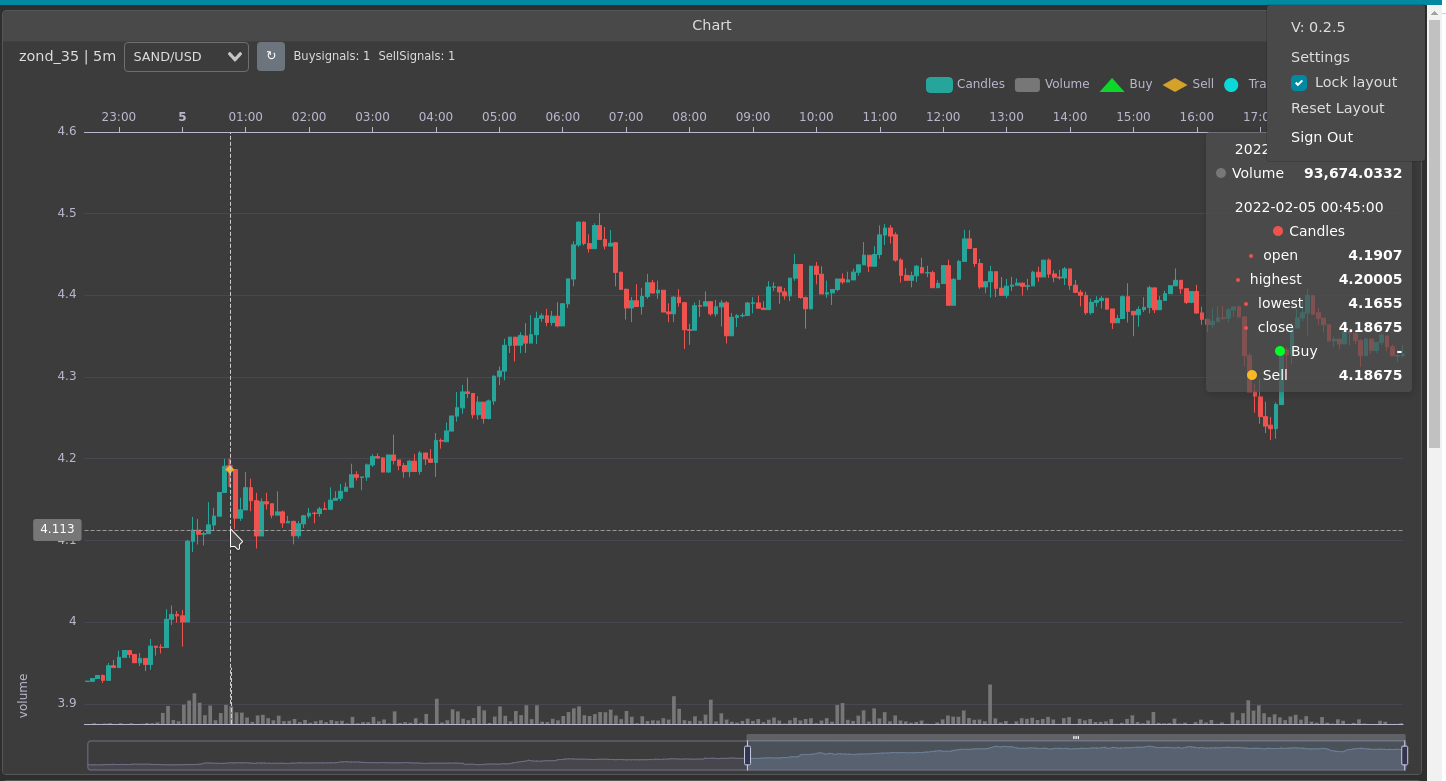Open Settings from the menu
Viewport: 1446px width, 781px height.
click(x=1319, y=57)
